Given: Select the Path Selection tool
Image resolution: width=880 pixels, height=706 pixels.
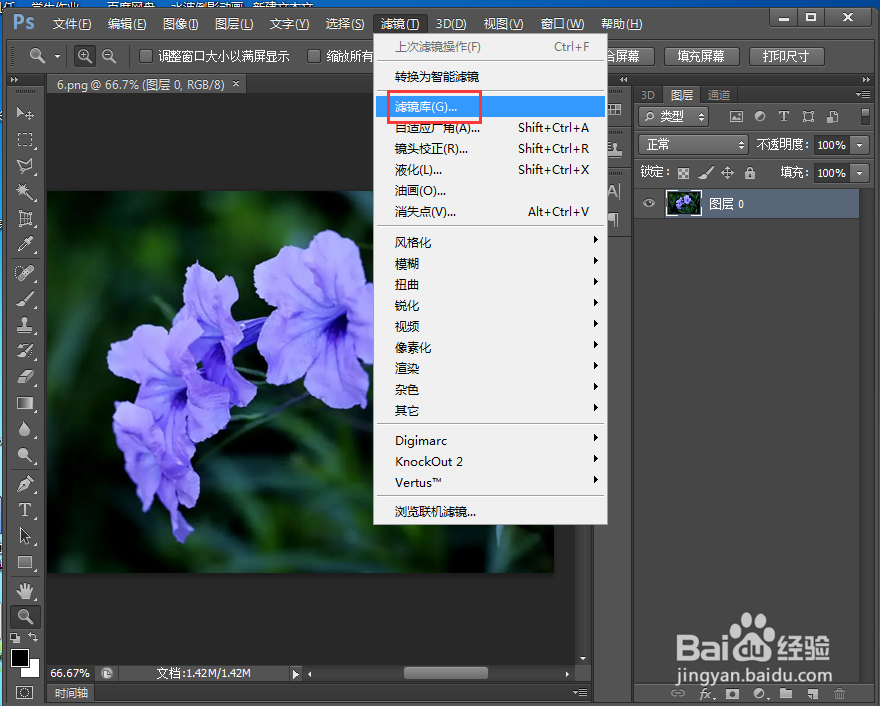Looking at the screenshot, I should [x=25, y=536].
